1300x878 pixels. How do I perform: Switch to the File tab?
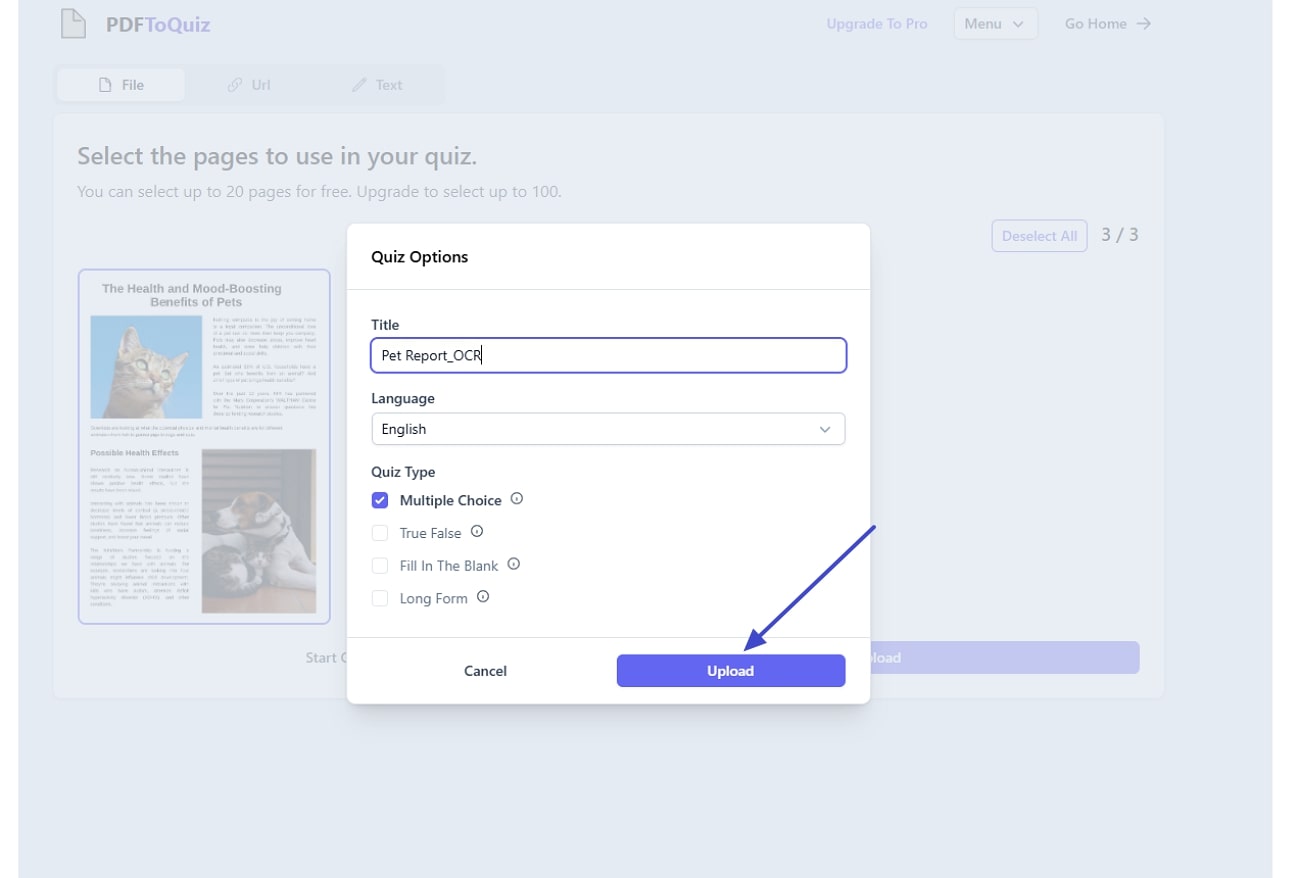tap(121, 85)
